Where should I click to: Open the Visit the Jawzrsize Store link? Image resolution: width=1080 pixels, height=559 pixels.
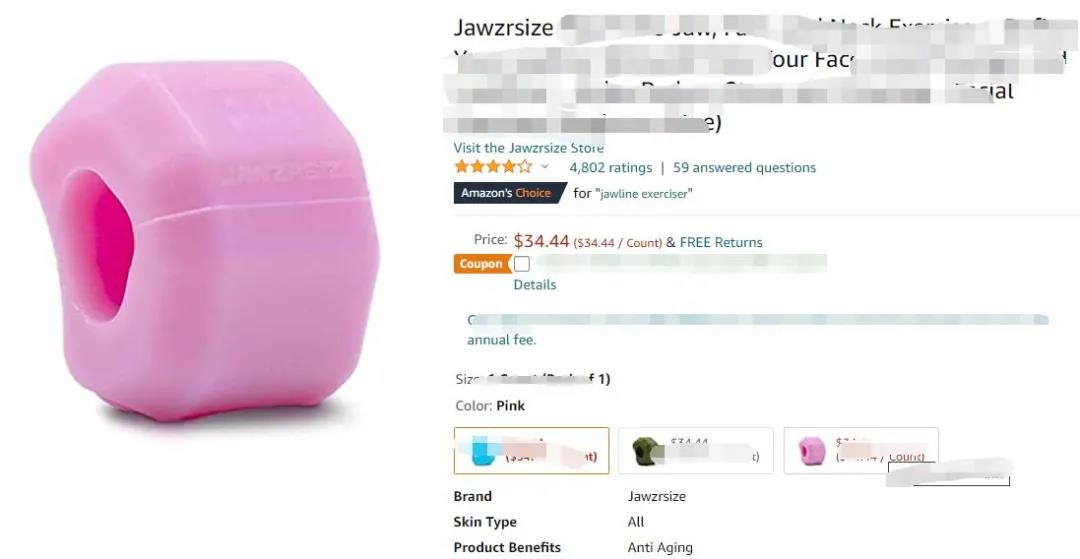pos(528,148)
